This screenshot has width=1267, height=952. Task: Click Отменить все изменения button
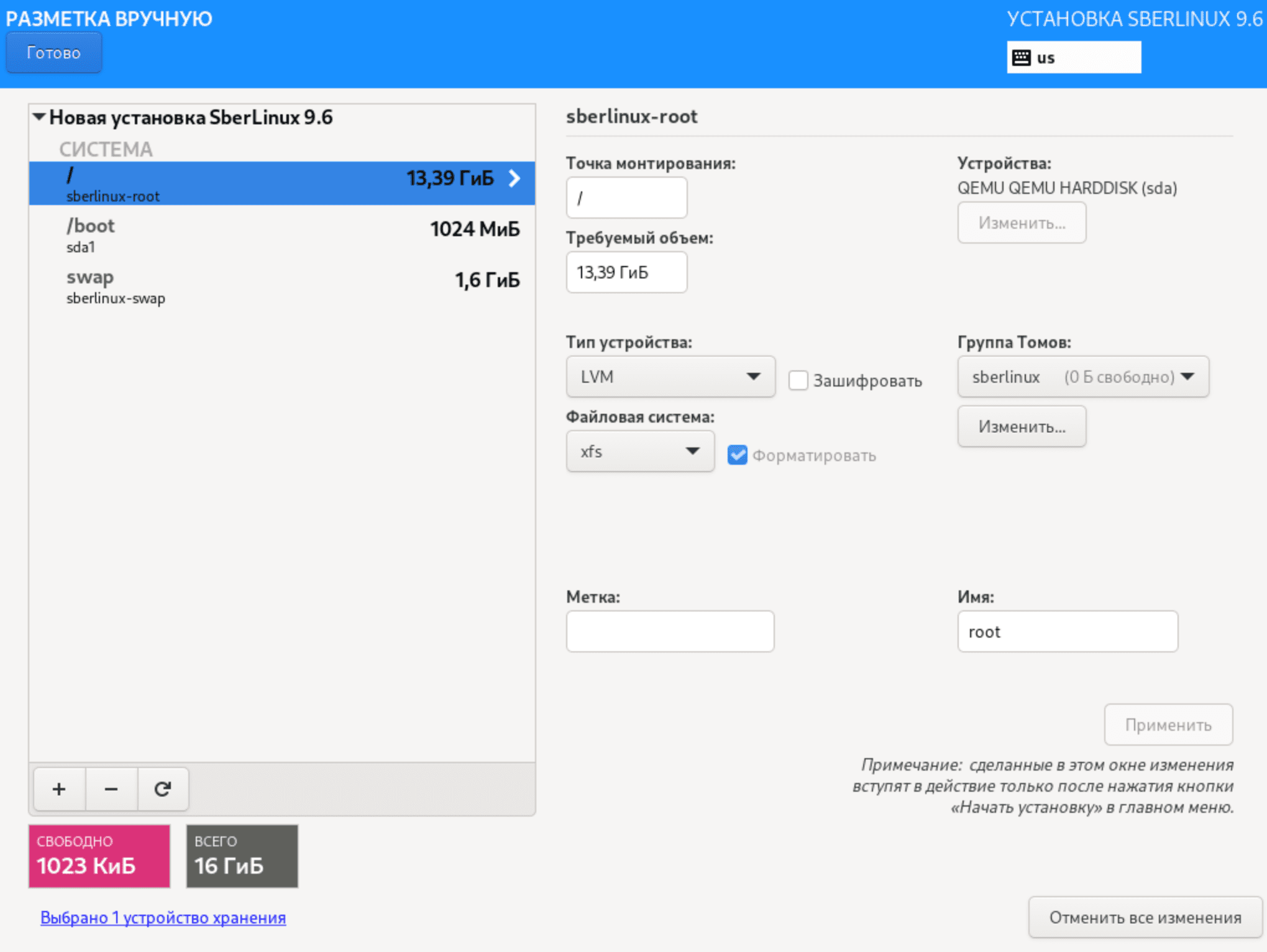point(1145,917)
